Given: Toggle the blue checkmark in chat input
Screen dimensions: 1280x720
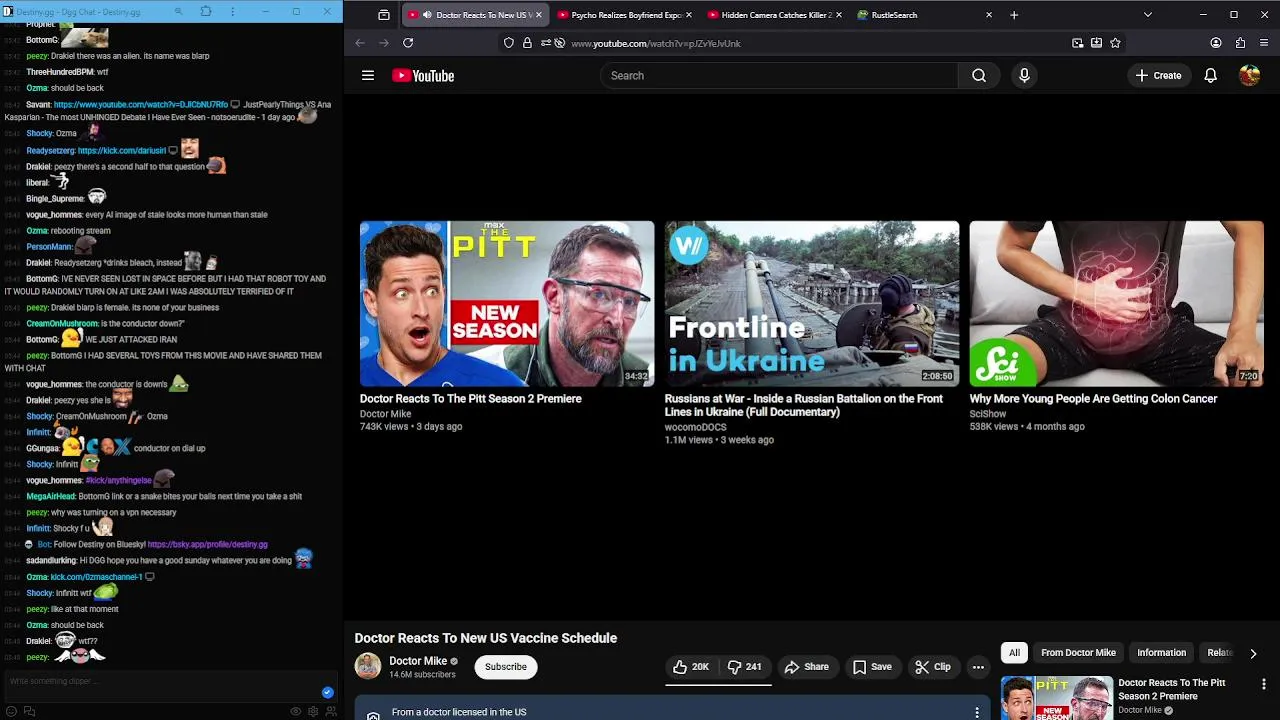Looking at the screenshot, I should pos(327,692).
